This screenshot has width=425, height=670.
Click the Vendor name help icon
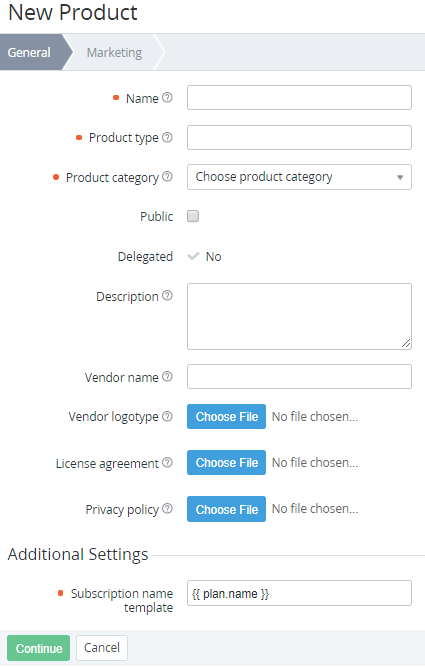167,376
